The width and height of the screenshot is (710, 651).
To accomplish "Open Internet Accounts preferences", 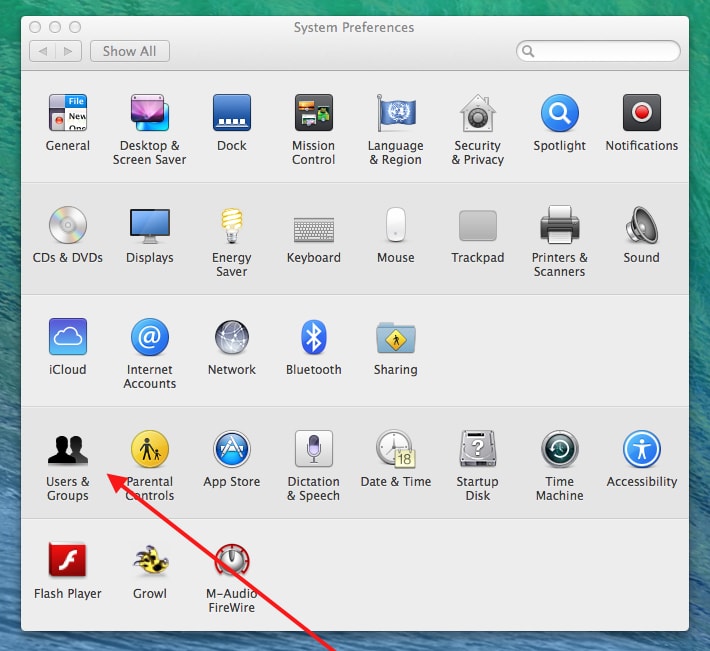I will 150,336.
